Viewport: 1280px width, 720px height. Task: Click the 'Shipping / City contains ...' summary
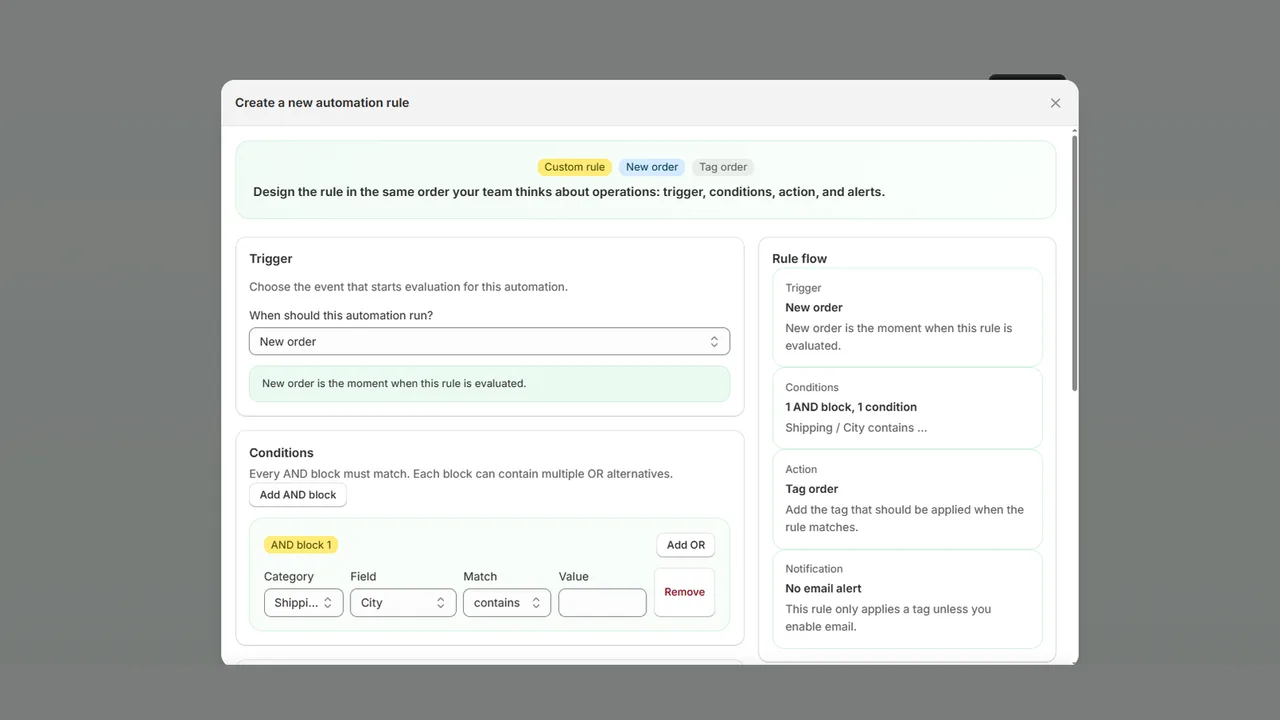click(x=856, y=428)
